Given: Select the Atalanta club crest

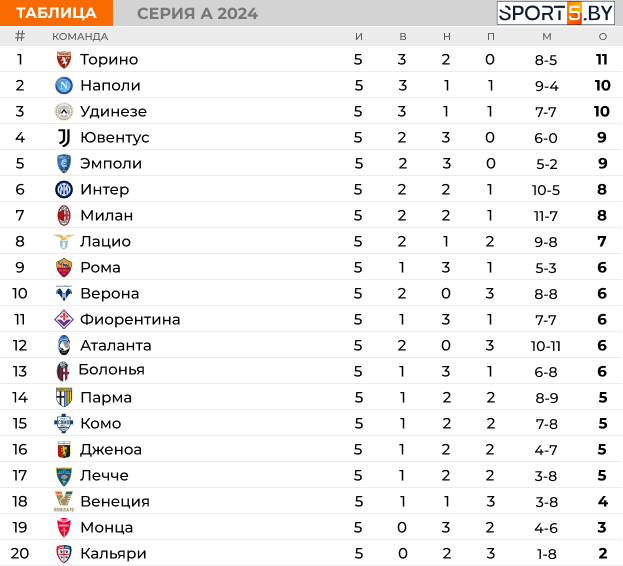Looking at the screenshot, I should click(x=64, y=345).
